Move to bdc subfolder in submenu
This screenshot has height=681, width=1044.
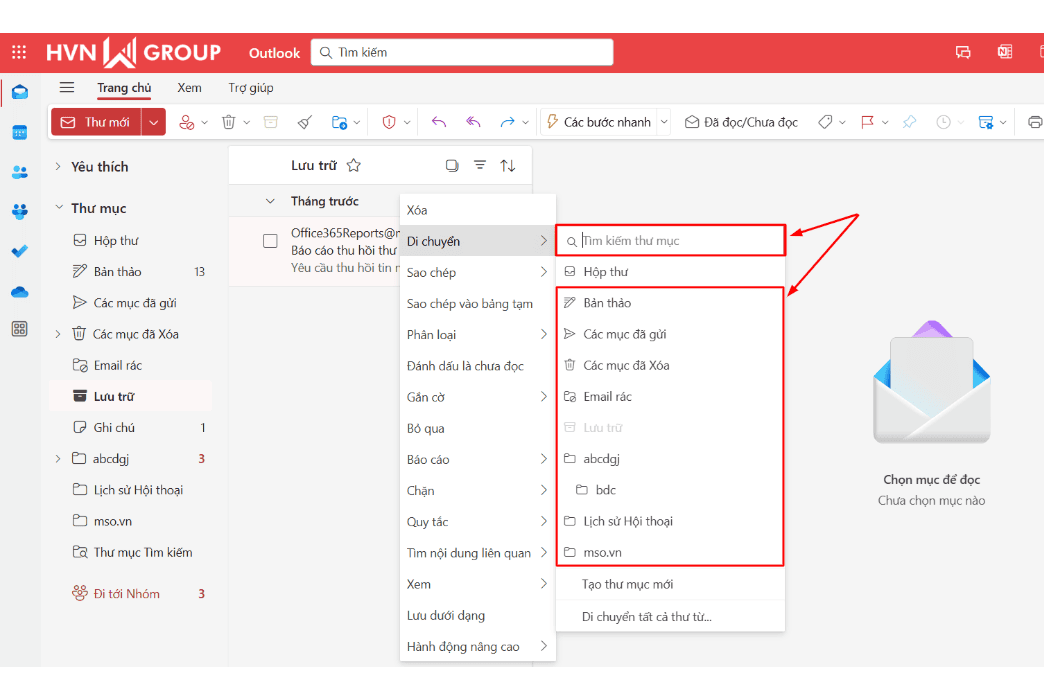[670, 490]
